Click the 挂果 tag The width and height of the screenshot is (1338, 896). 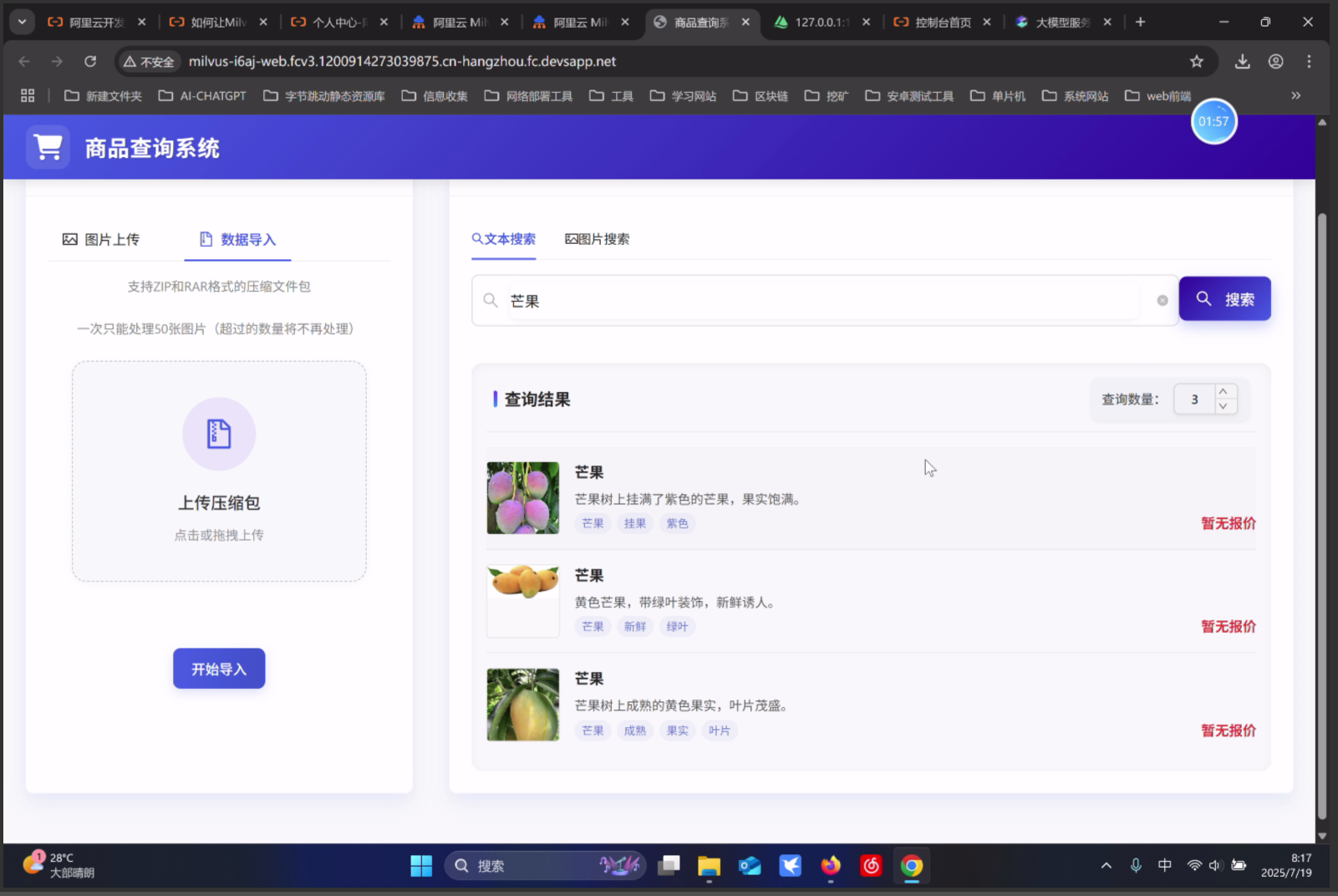click(x=635, y=523)
